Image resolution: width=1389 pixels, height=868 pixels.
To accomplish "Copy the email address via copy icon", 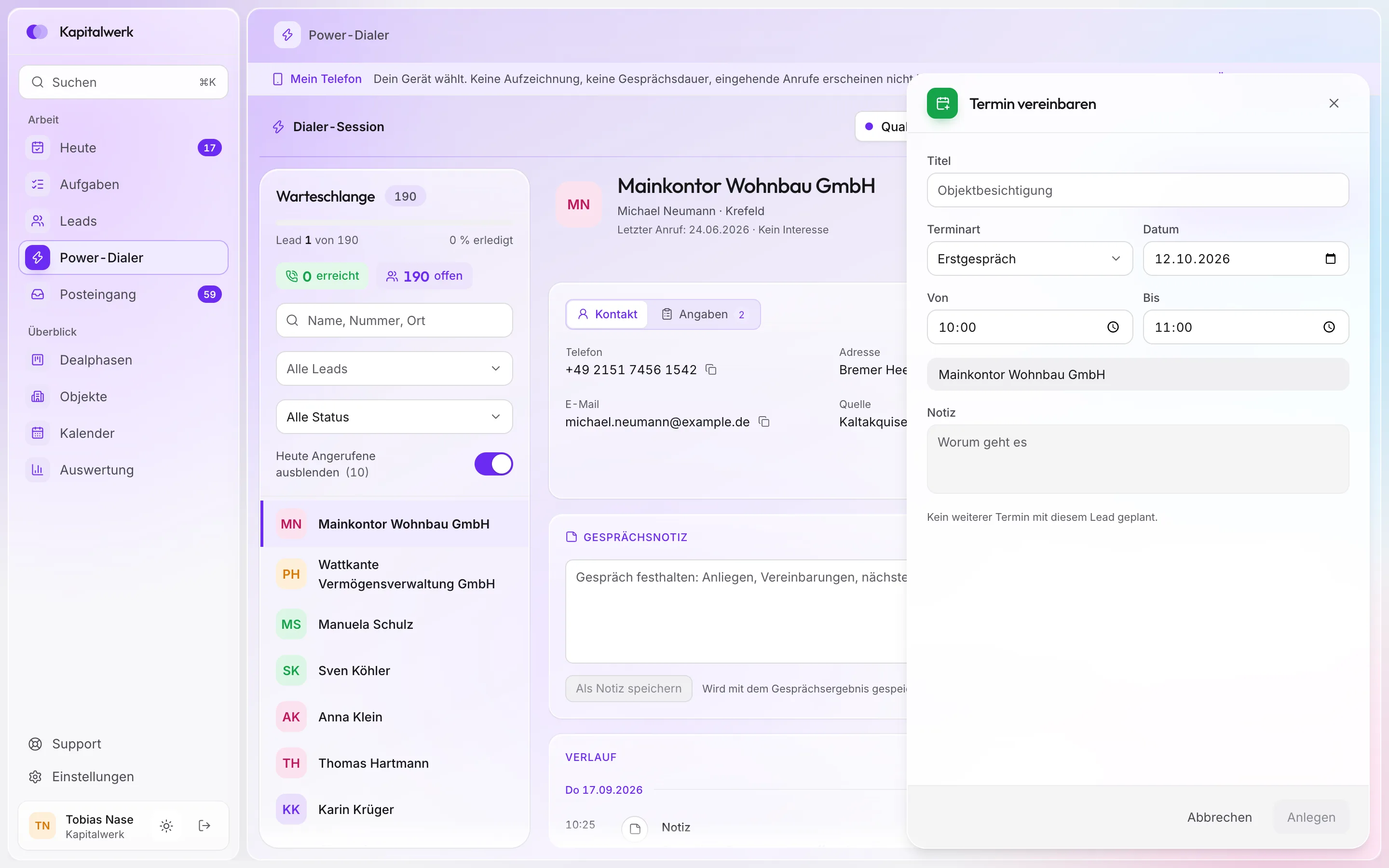I will tap(763, 422).
